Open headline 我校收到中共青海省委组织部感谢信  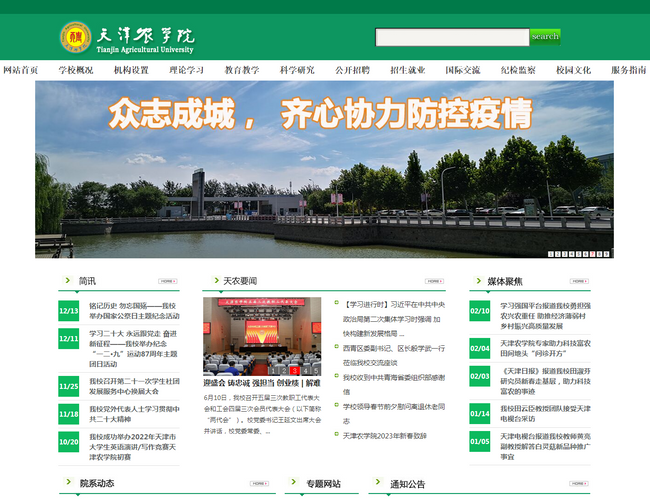tap(394, 385)
